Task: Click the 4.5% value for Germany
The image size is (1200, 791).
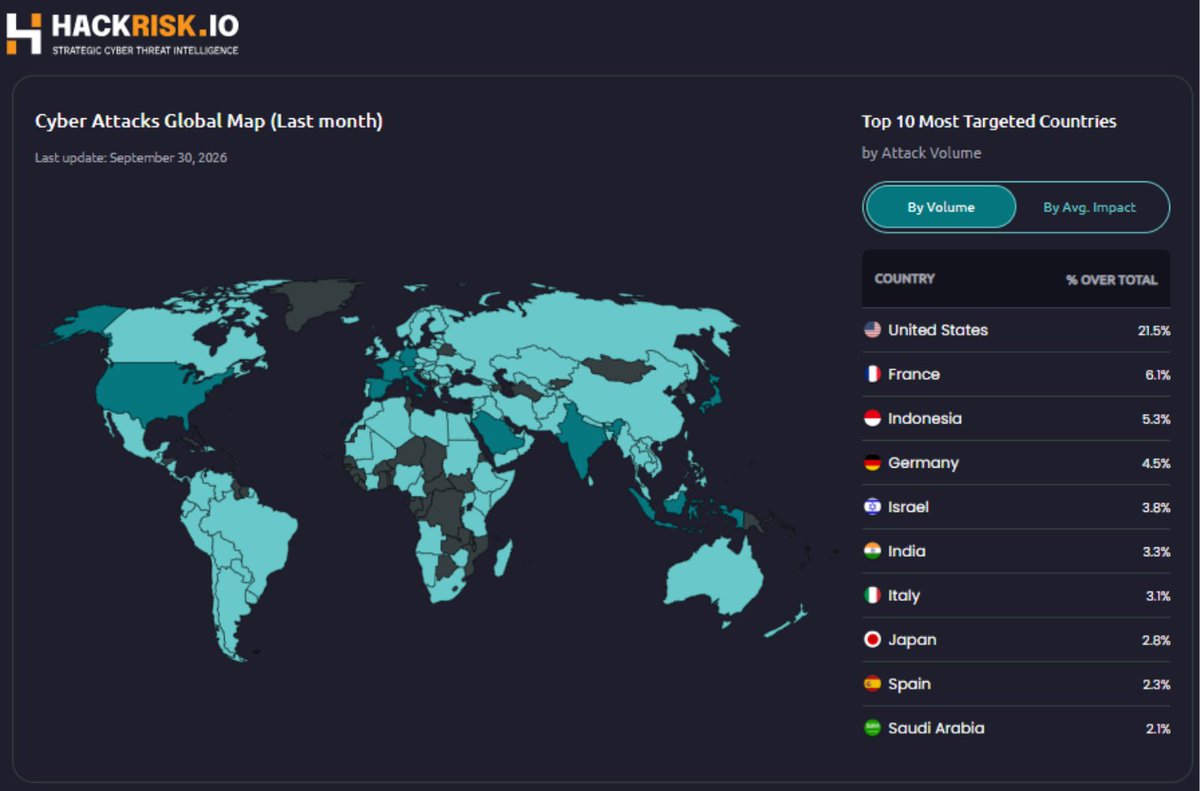Action: tap(1156, 463)
